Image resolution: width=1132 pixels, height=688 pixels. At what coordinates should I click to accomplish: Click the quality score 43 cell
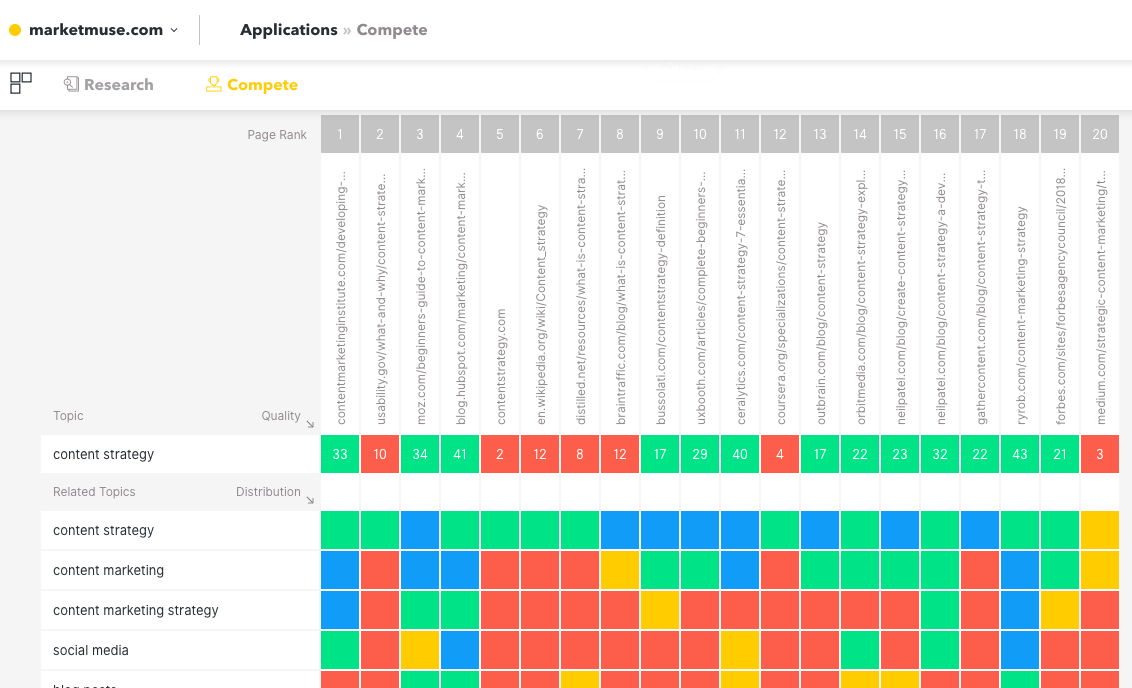pyautogui.click(x=1019, y=454)
